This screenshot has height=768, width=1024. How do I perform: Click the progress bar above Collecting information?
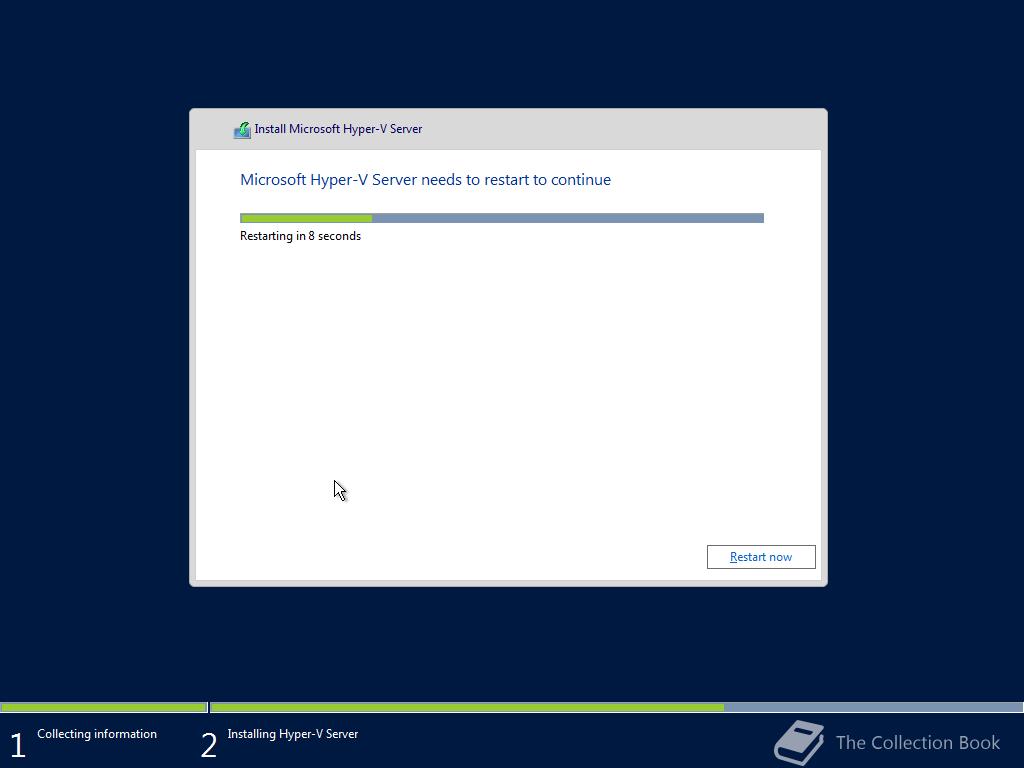click(104, 707)
